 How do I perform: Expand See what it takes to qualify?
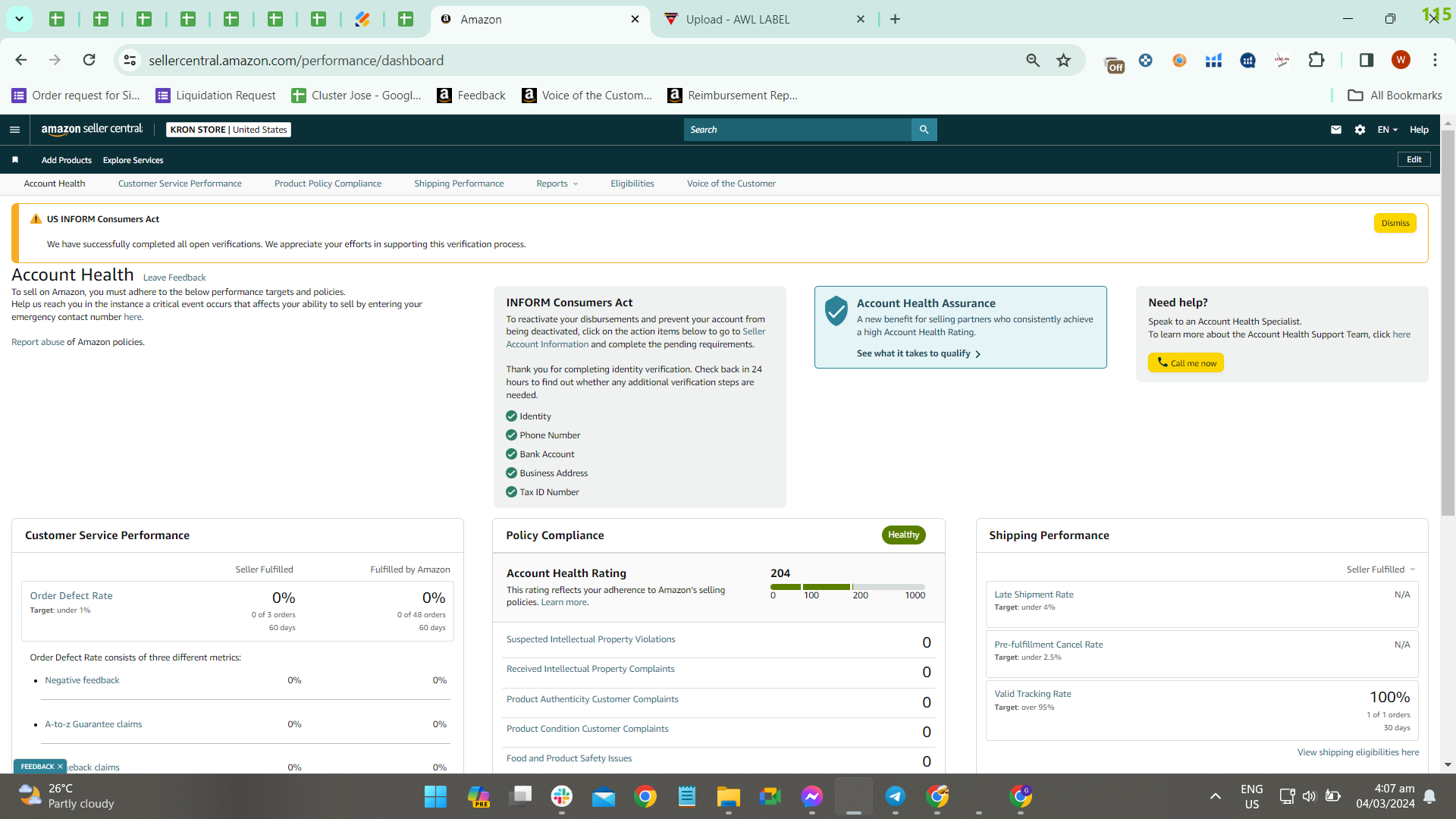point(918,353)
